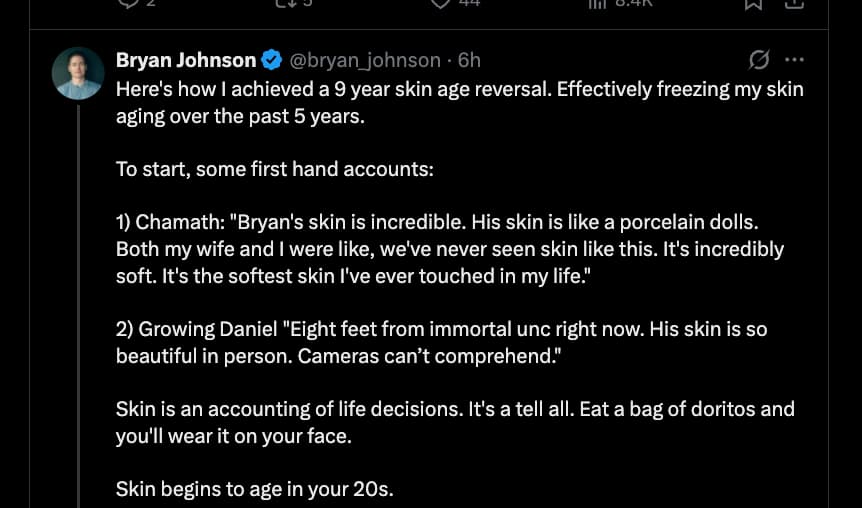Screen dimensions: 862x508
Task: Click the vertical thread connector line
Action: click(78, 300)
